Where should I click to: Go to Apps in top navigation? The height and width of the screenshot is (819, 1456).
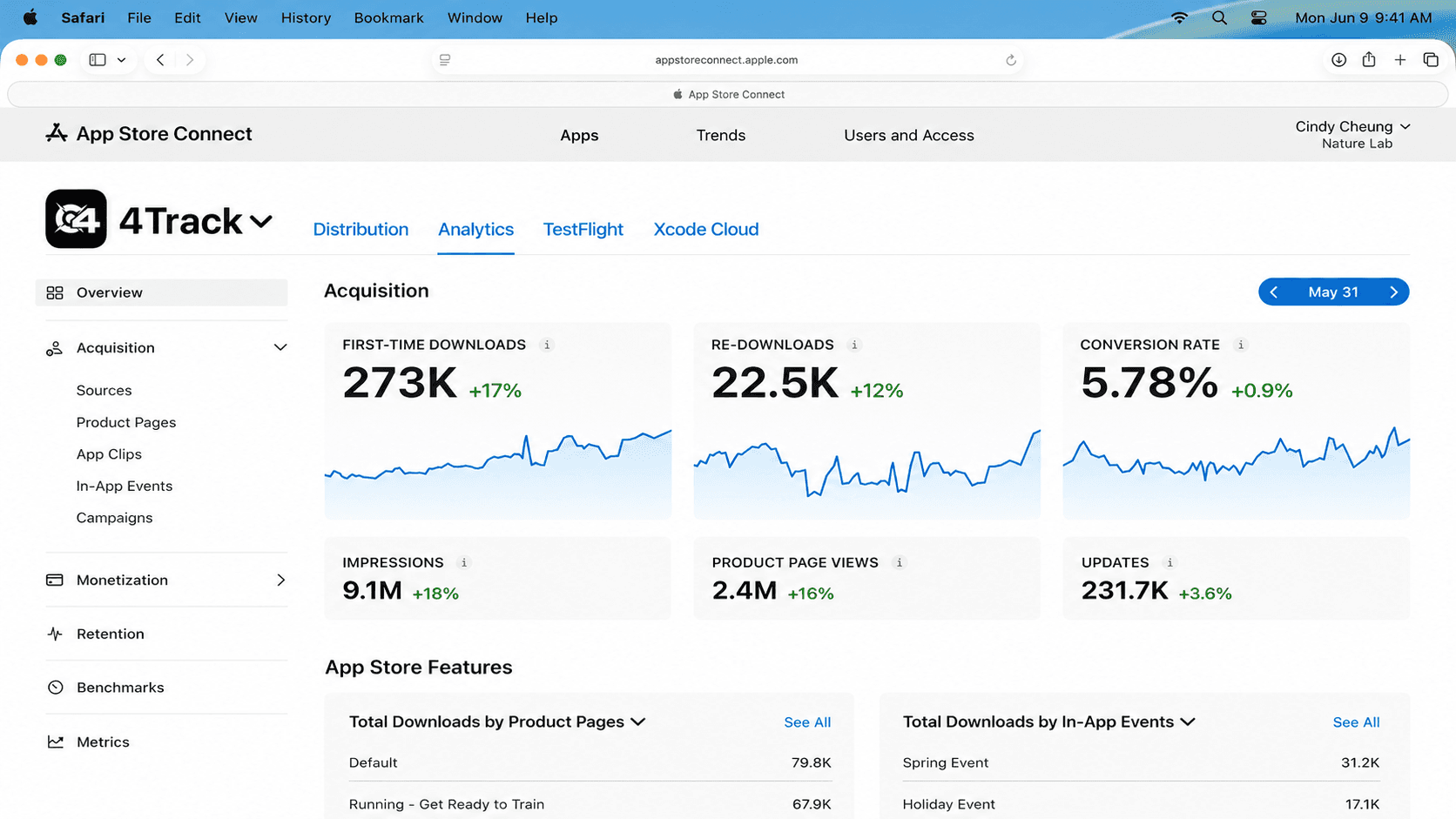click(x=579, y=135)
